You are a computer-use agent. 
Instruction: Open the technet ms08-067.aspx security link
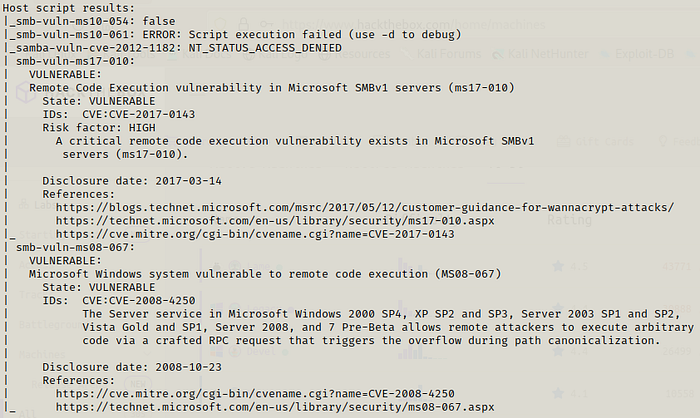[x=275, y=407]
